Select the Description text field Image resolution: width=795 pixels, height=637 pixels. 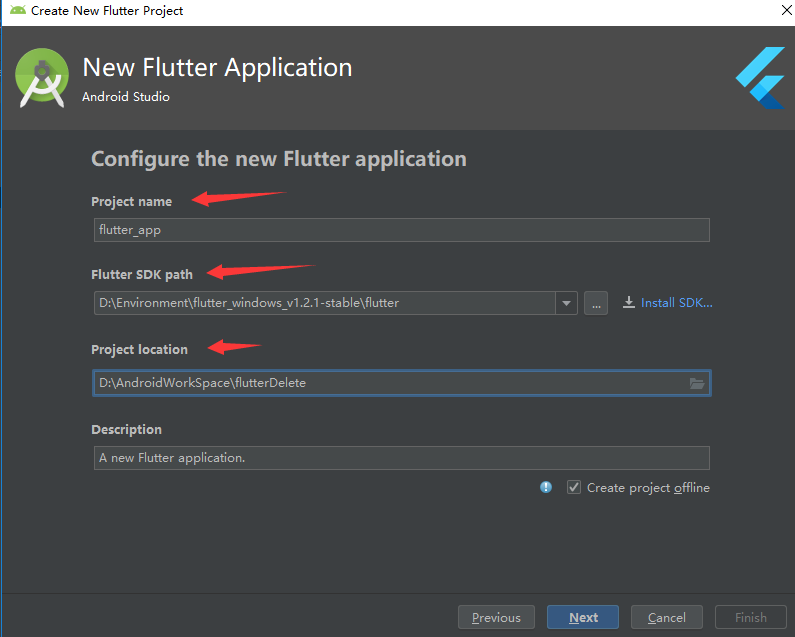(400, 458)
